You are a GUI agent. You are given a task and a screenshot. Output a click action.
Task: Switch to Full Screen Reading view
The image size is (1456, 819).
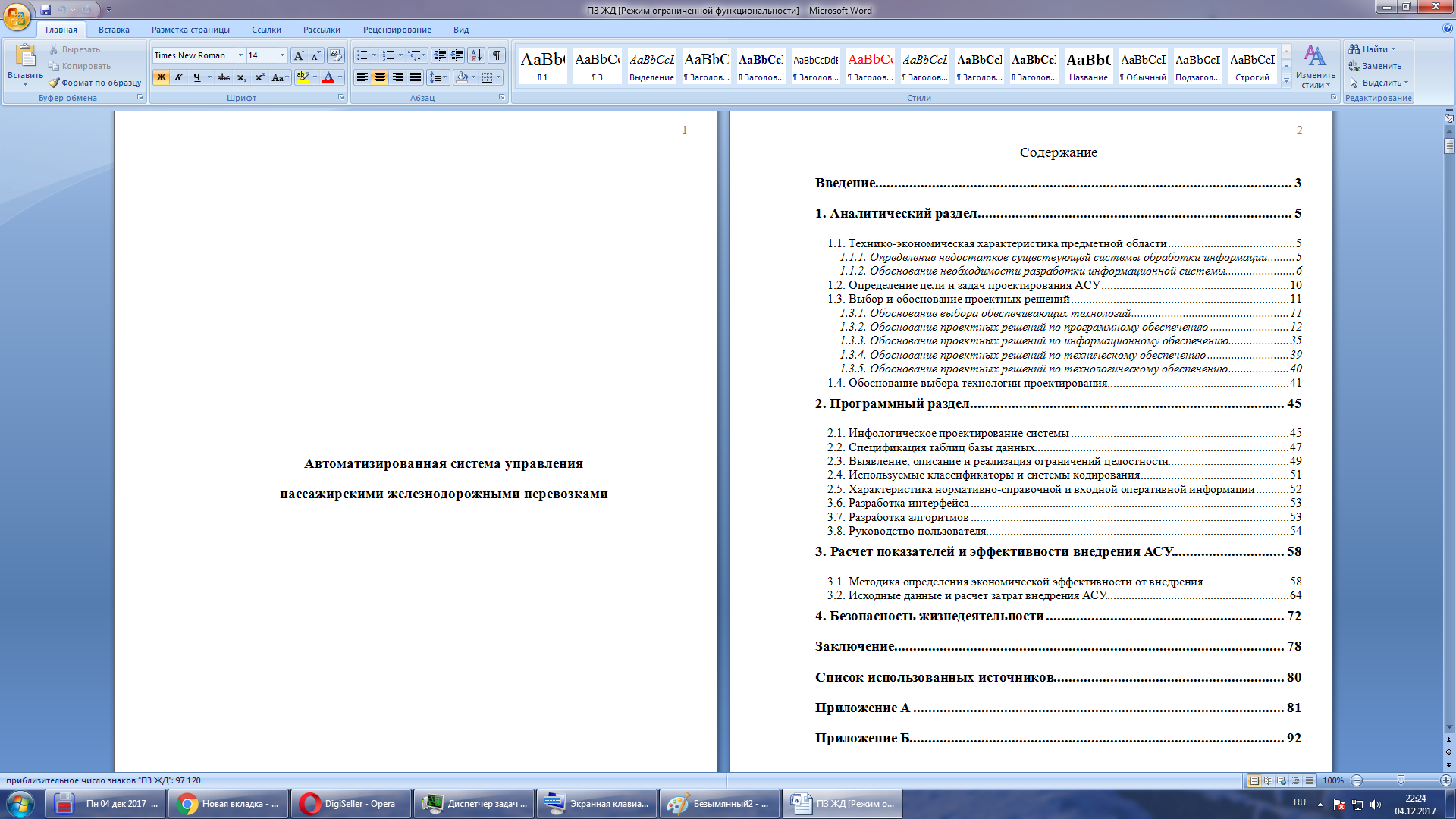(1268, 780)
